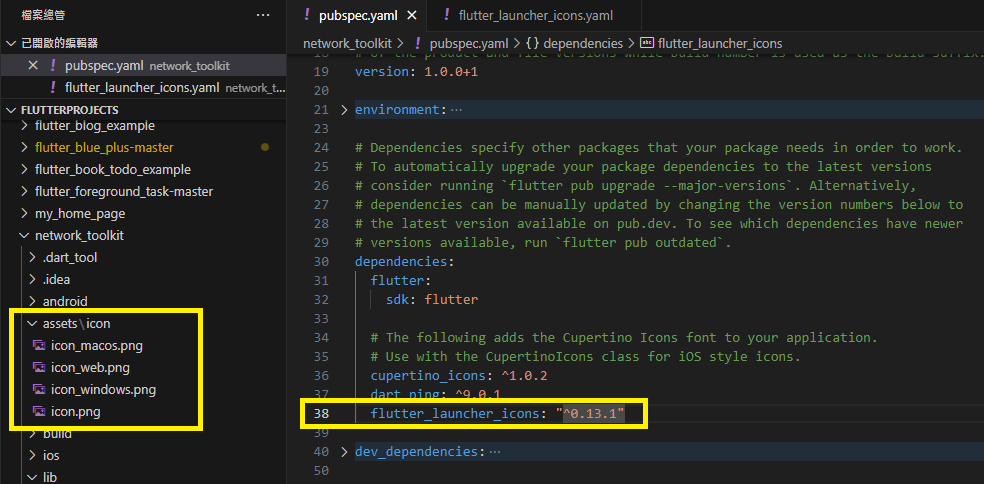Click the explorer more actions ellipsis icon
984x484 pixels.
(263, 15)
